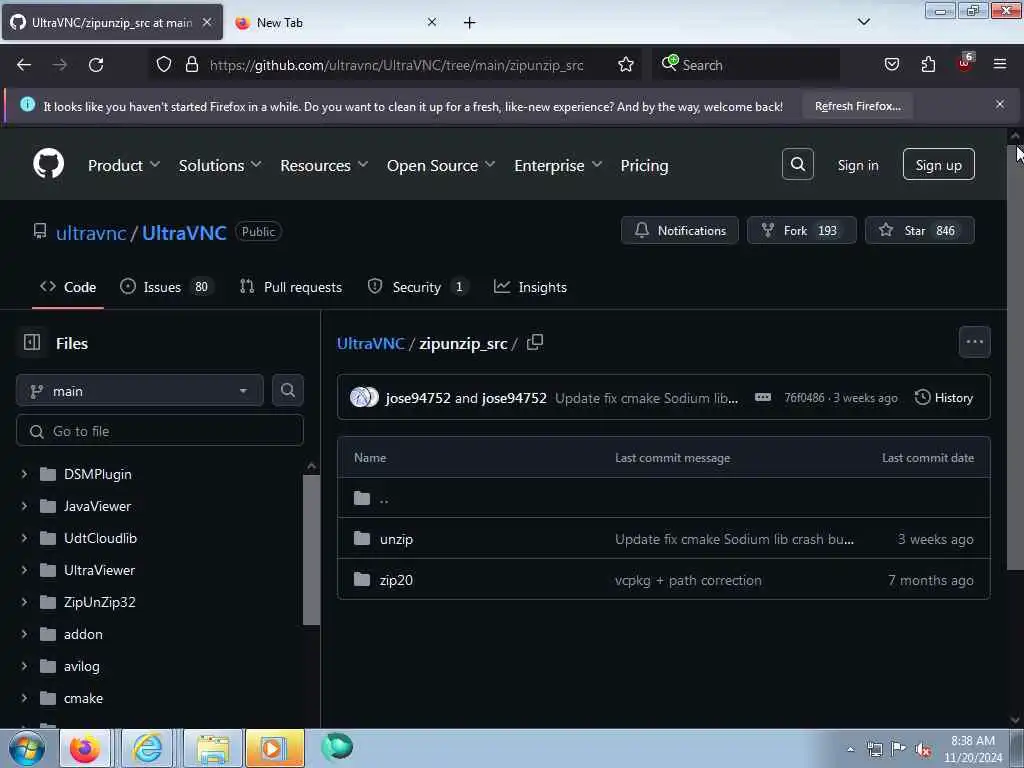Image resolution: width=1024 pixels, height=768 pixels.
Task: Open the Enterprise dropdown menu
Action: click(558, 165)
